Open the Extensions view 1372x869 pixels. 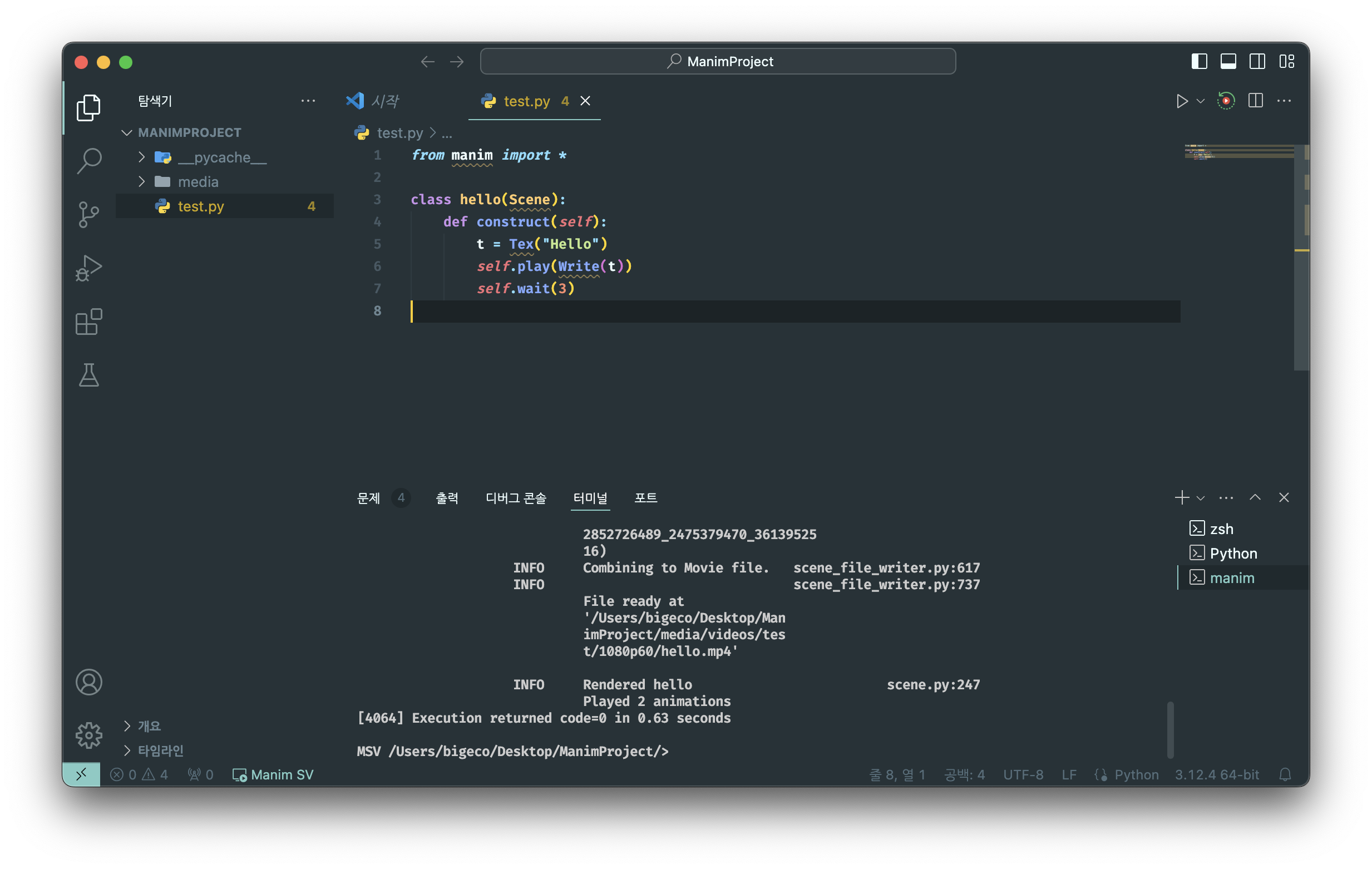click(89, 322)
